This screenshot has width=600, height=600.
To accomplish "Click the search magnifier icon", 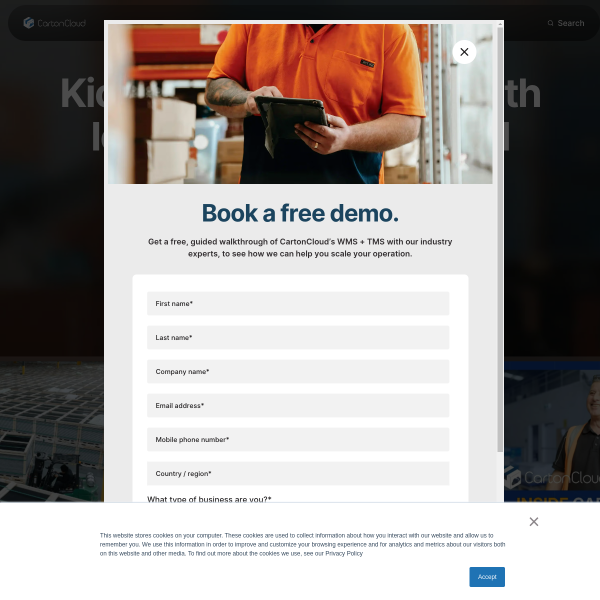I will [550, 23].
